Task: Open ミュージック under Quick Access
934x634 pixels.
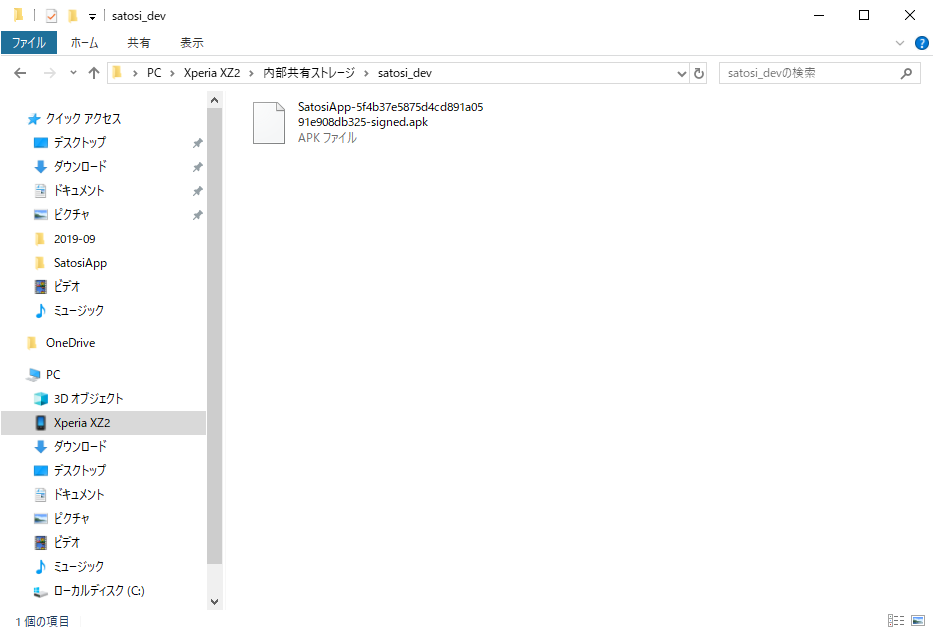Action: click(78, 310)
